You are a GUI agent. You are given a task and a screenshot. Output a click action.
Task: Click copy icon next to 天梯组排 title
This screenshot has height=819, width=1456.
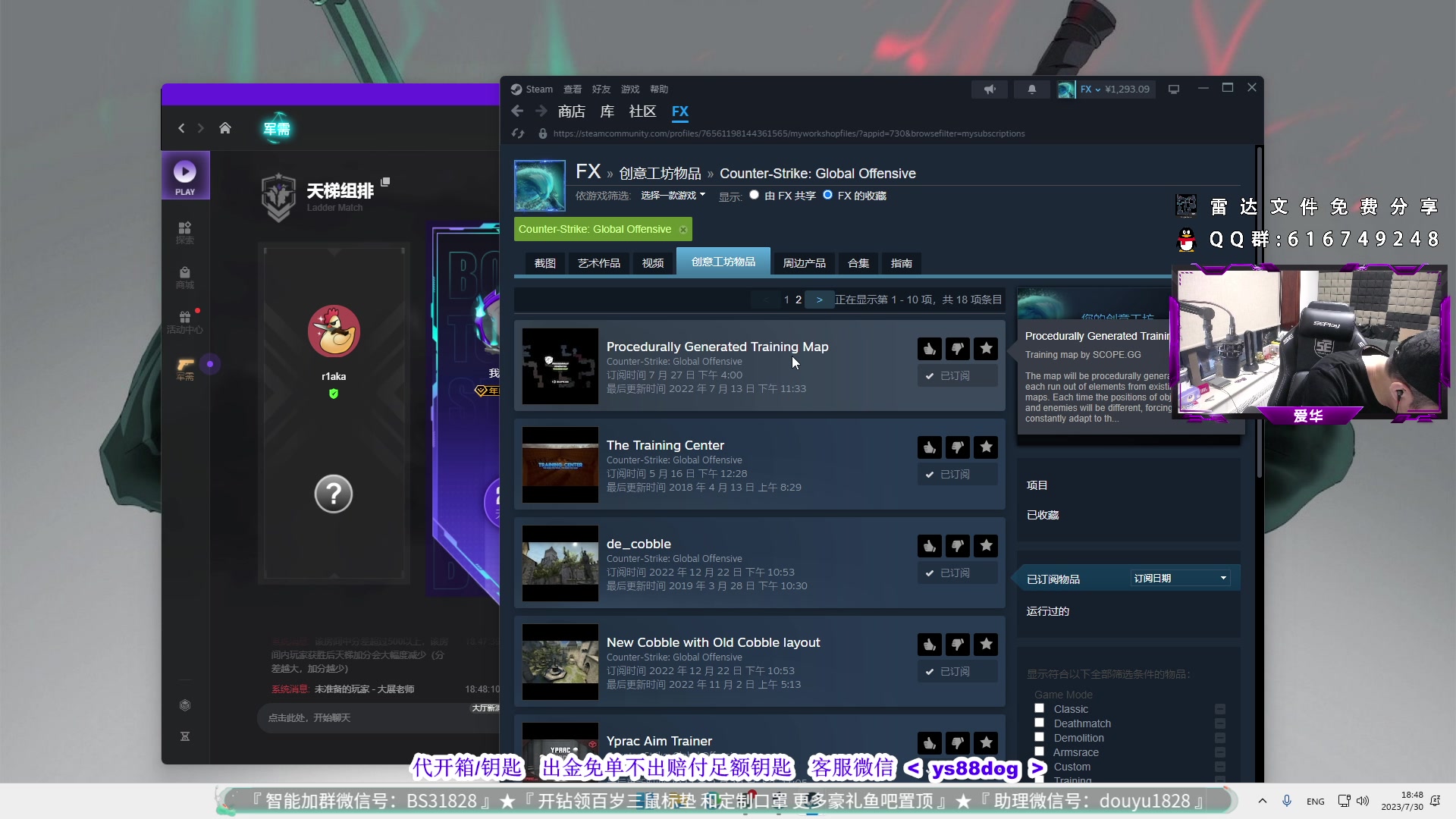coord(385,182)
